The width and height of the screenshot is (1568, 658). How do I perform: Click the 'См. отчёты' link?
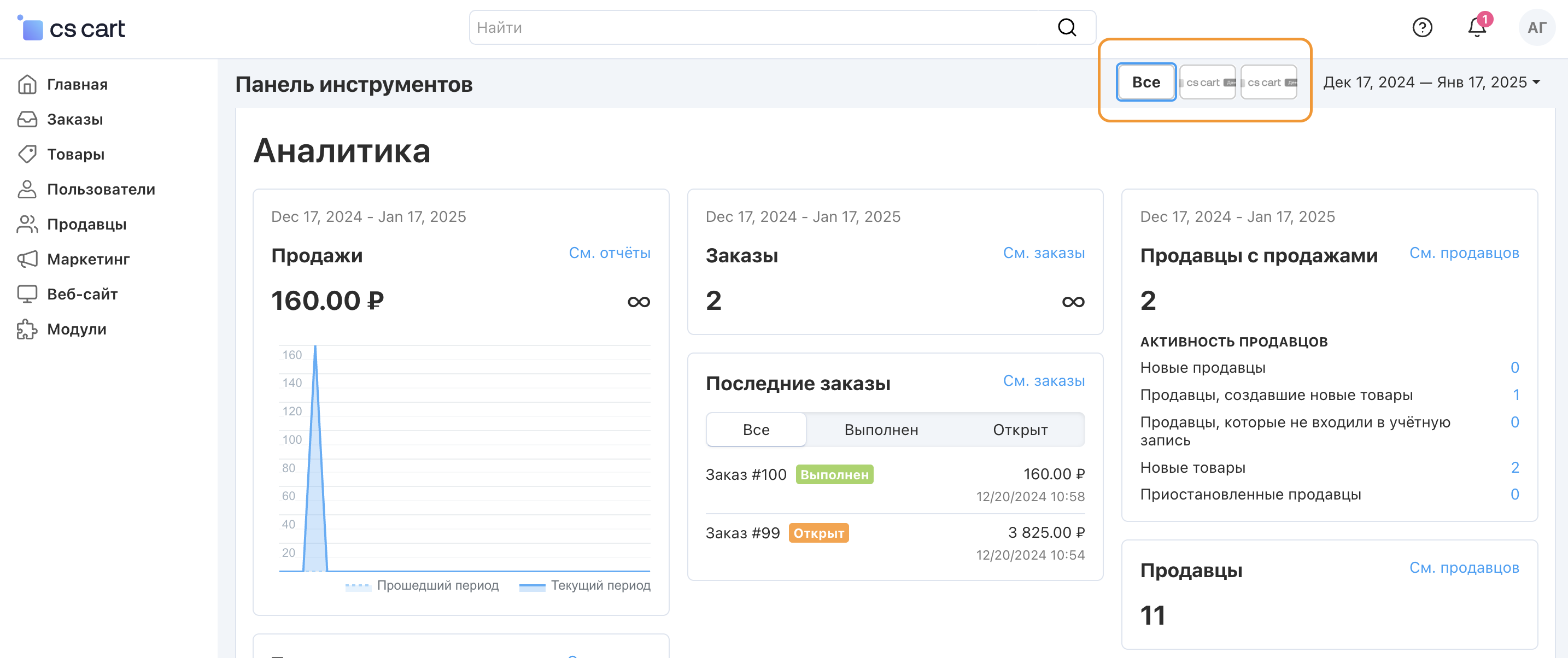(x=609, y=252)
